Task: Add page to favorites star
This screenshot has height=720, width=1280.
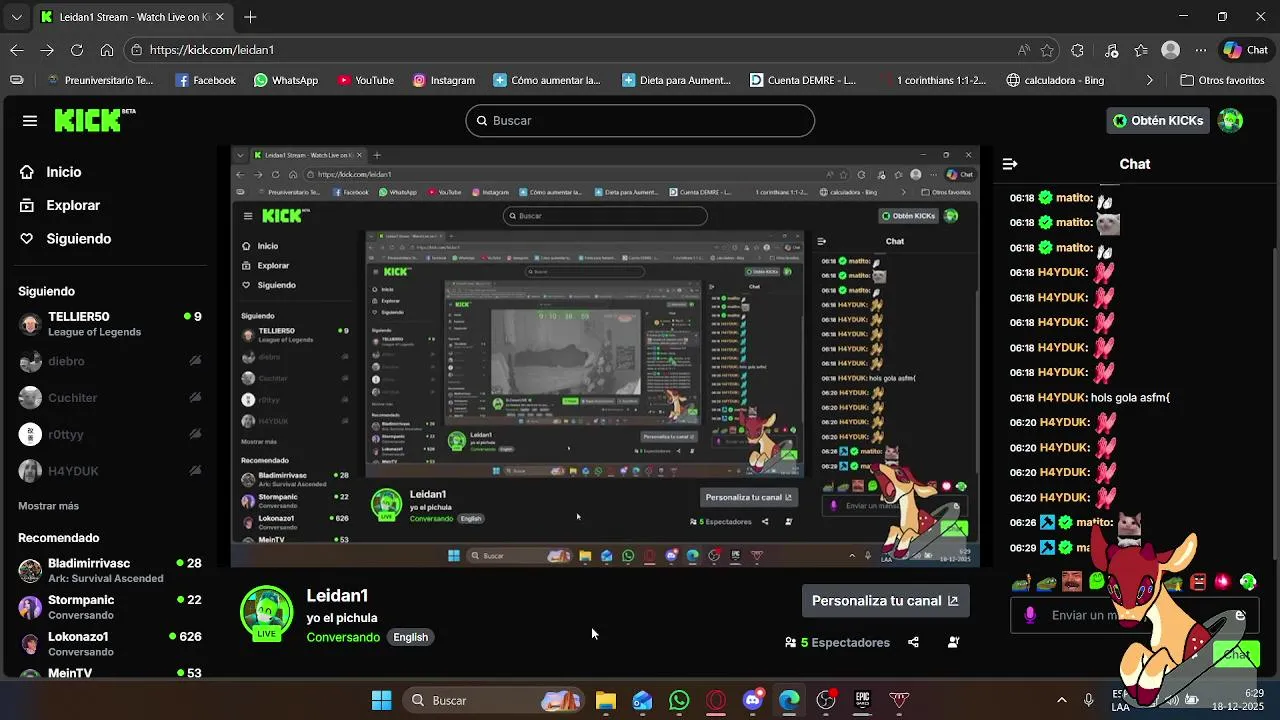Action: point(1047,50)
